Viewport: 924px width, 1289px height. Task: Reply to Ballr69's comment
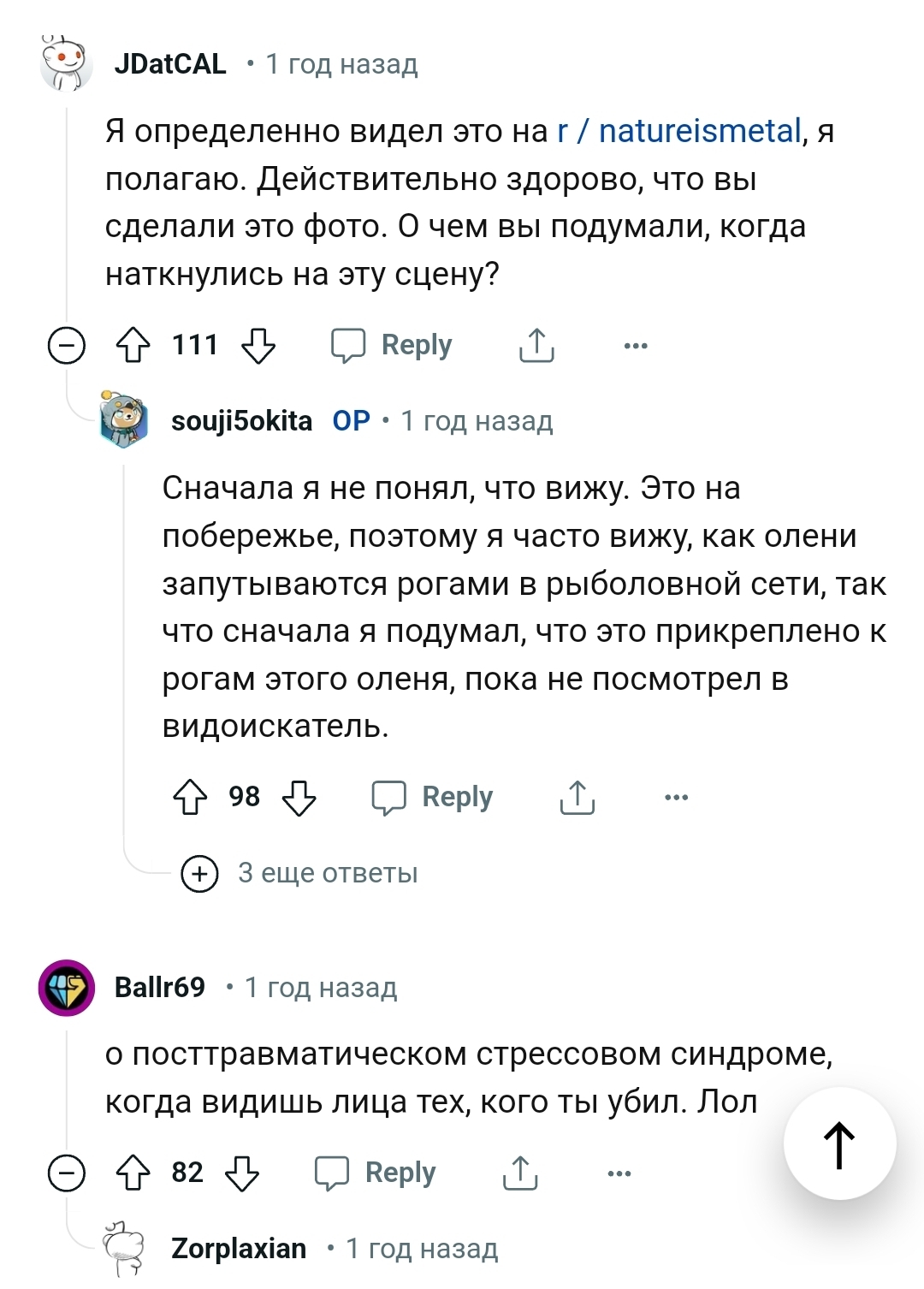[376, 1173]
